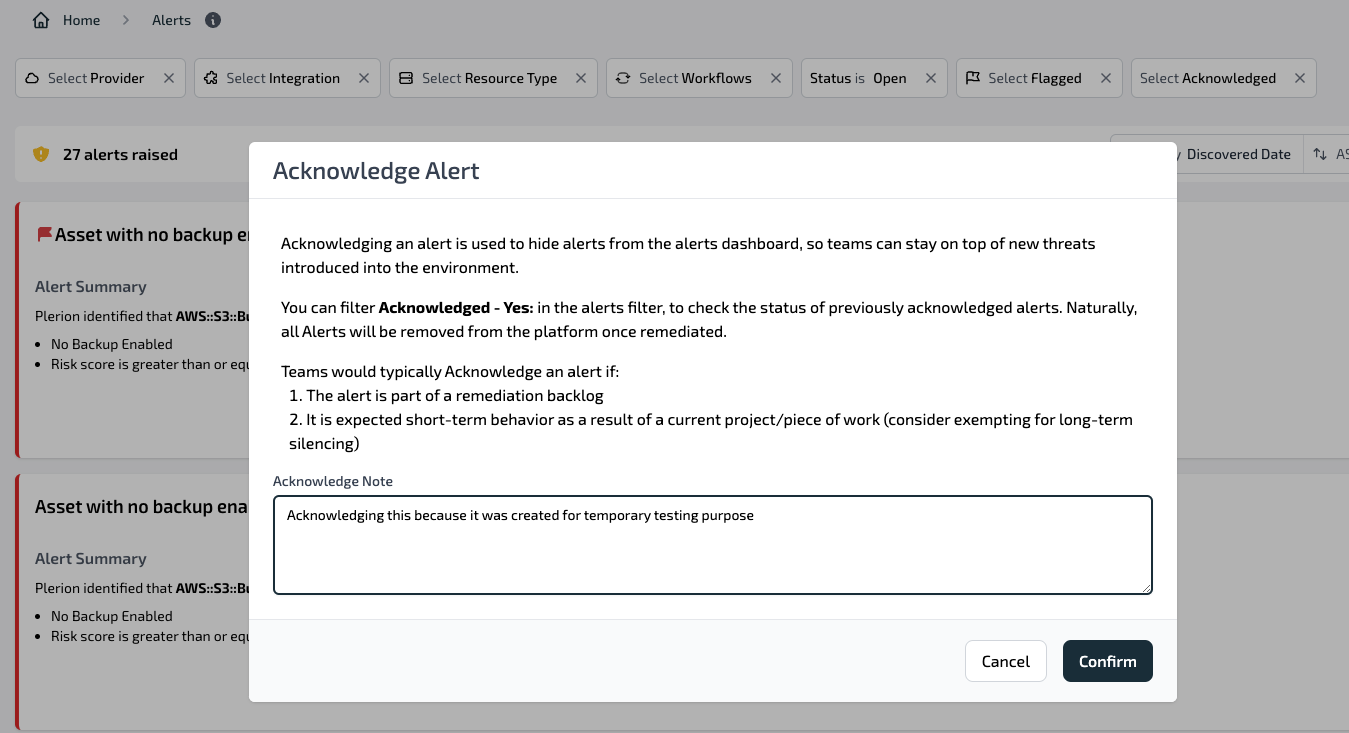Click the first alert's No Backup Enabled bullet
The height and width of the screenshot is (733, 1349).
112,344
